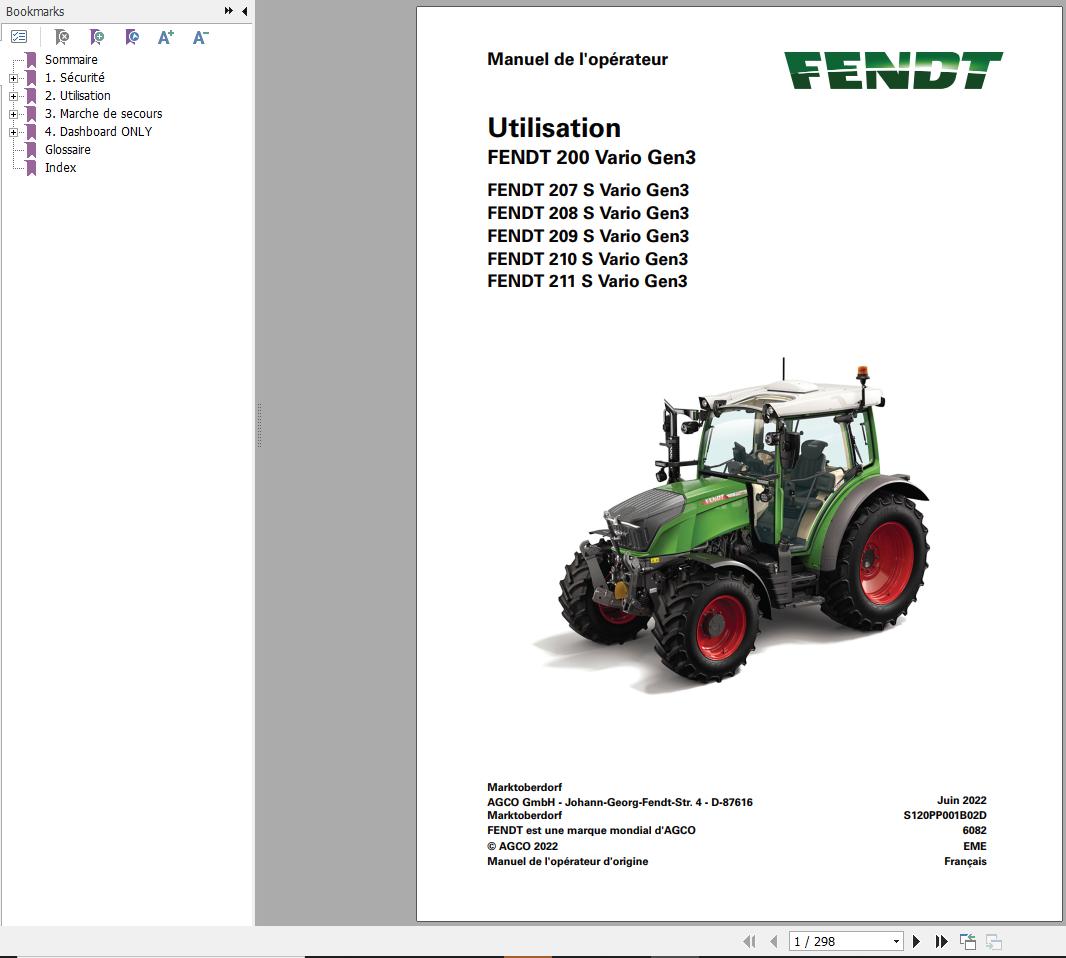Click the Manuel de l'opérateur d'origine text
Screen dimensions: 1066x958
pos(568,861)
